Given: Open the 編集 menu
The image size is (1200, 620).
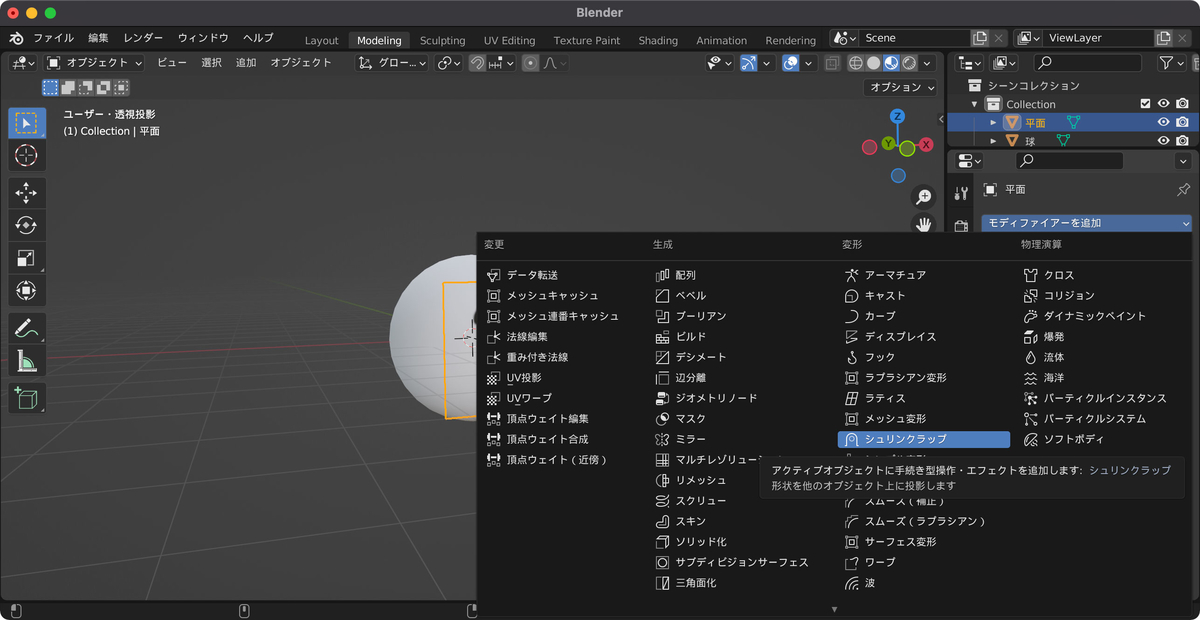Looking at the screenshot, I should pyautogui.click(x=98, y=38).
